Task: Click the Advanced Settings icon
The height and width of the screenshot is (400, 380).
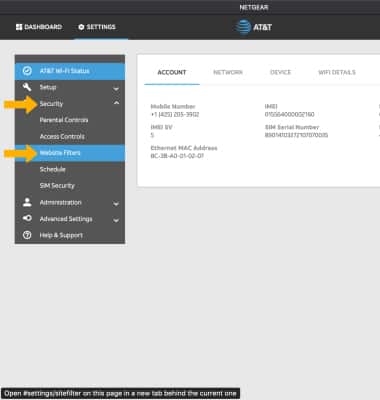Action: pyautogui.click(x=27, y=218)
